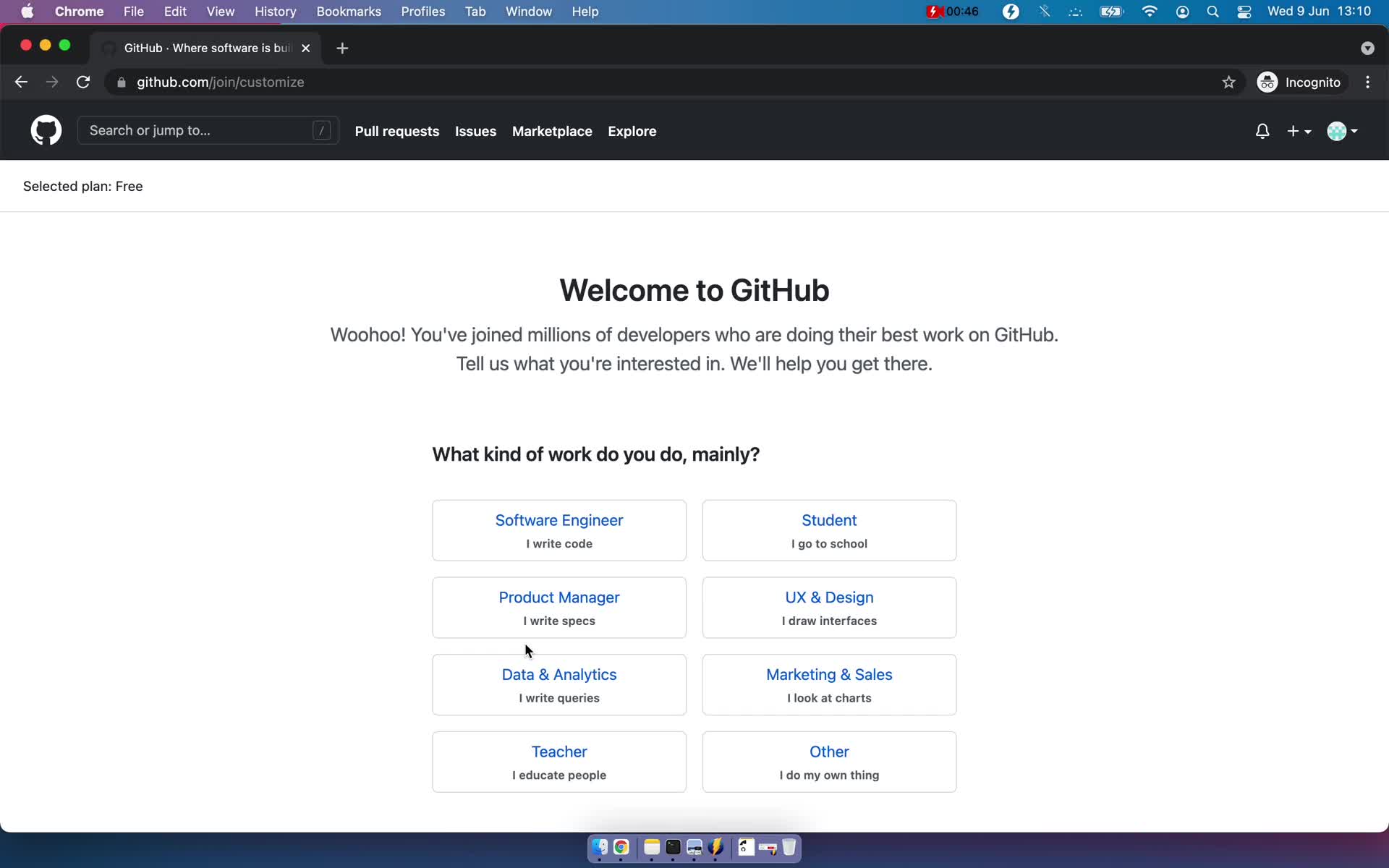Open Chrome three-dot menu
Viewport: 1389px width, 868px height.
point(1367,82)
